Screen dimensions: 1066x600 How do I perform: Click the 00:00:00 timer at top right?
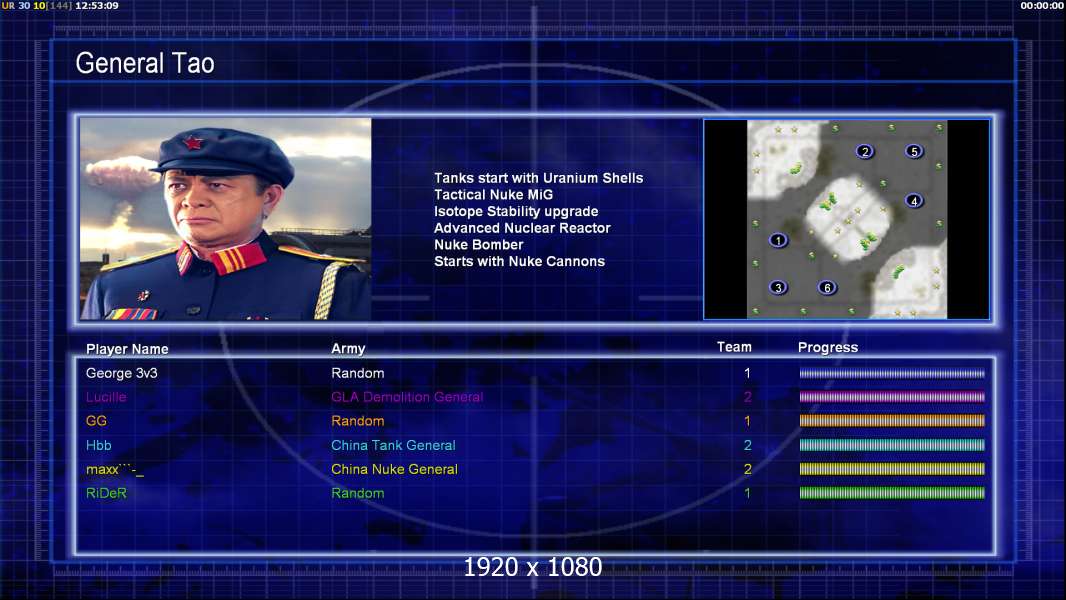[x=1042, y=5]
